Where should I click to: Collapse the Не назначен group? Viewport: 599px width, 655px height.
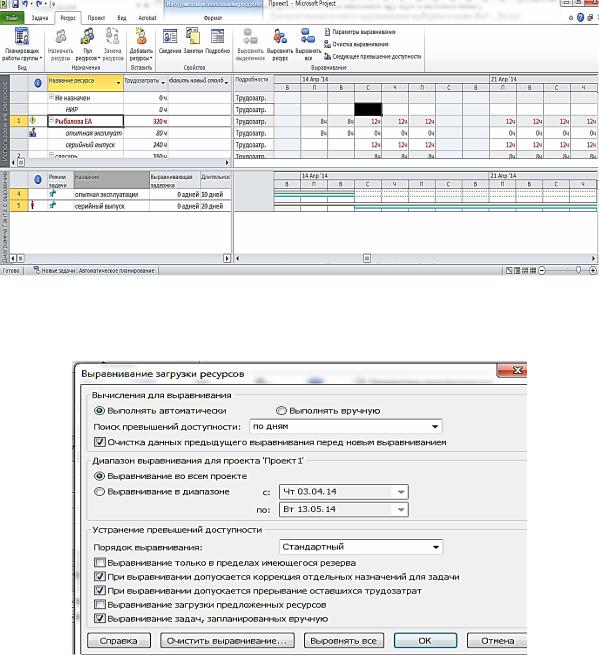[51, 97]
